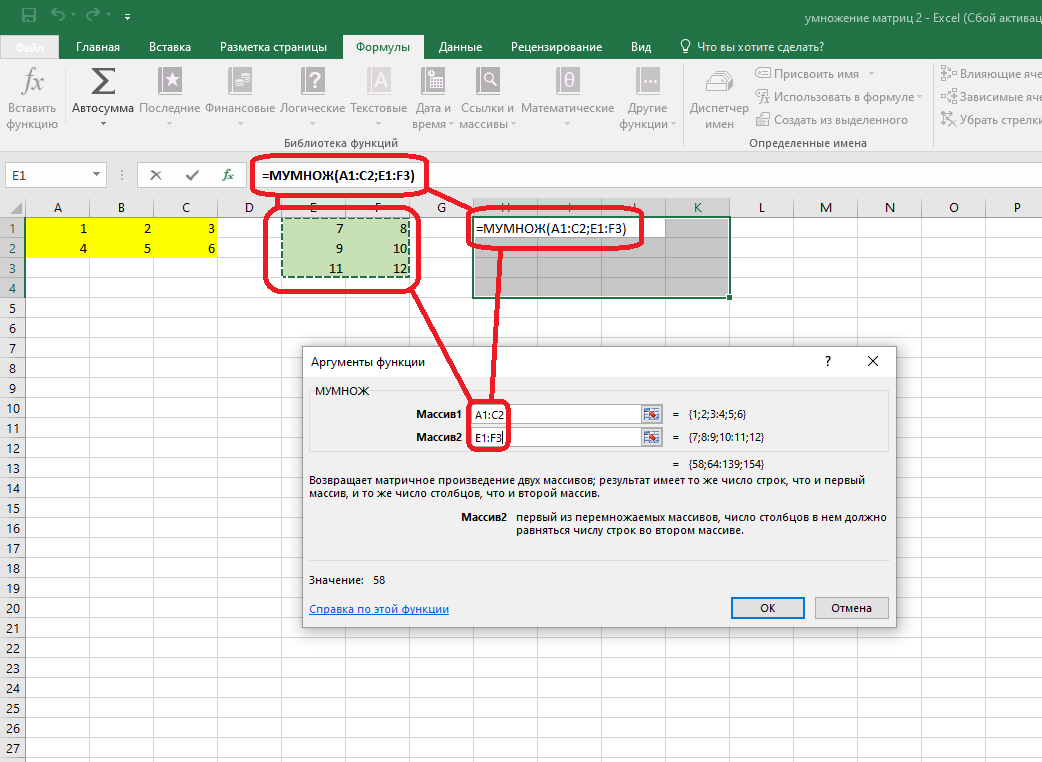
Task: Click the Массив2 input field
Action: click(x=556, y=437)
